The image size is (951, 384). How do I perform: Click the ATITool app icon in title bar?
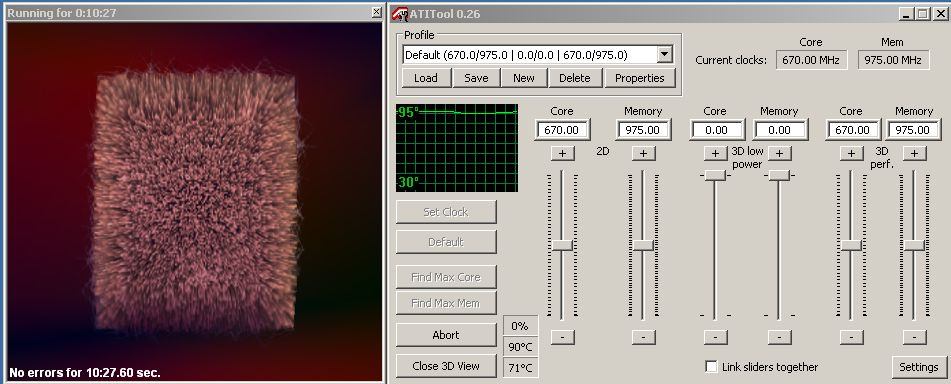[x=400, y=13]
